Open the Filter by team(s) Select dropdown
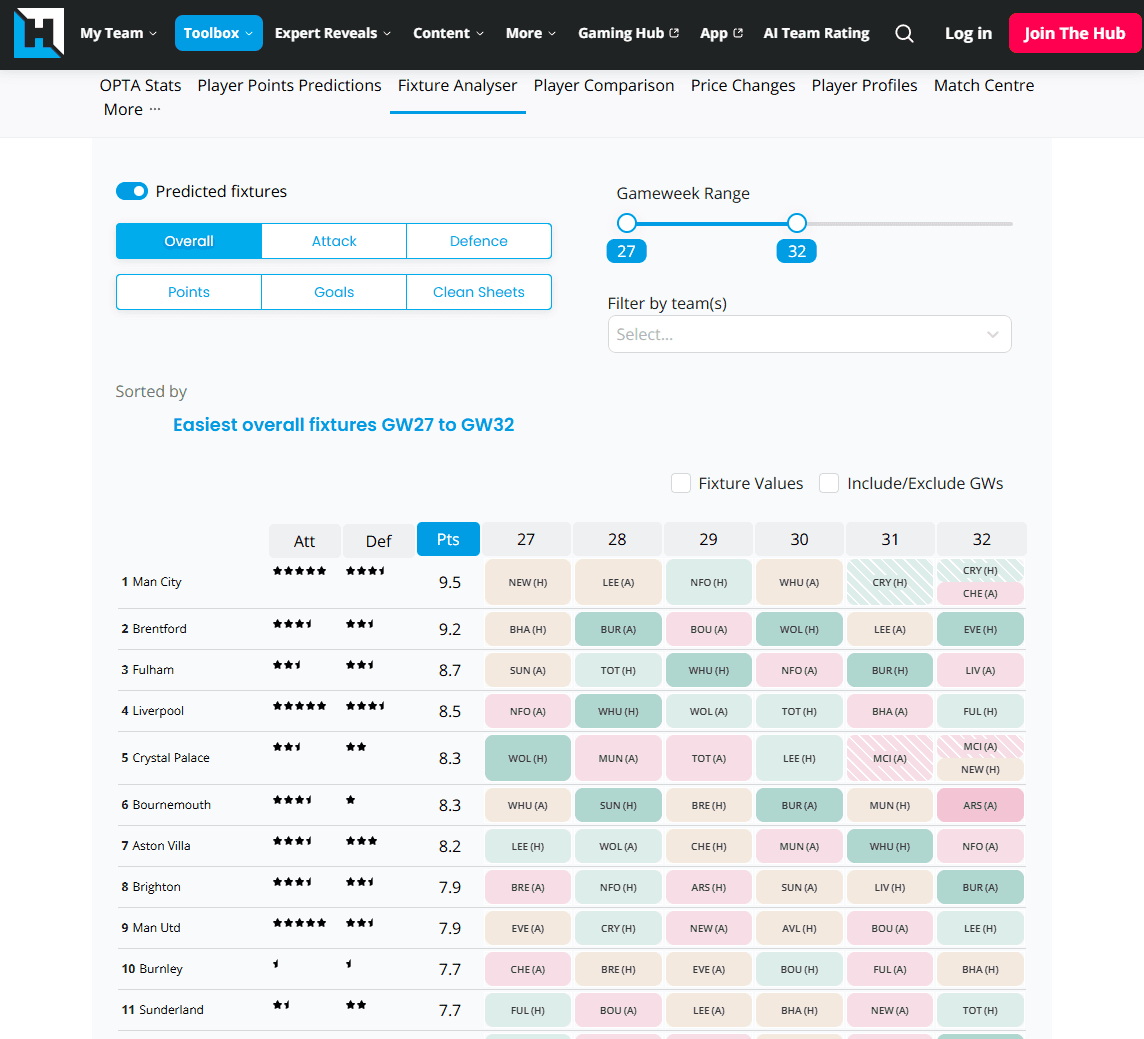The height and width of the screenshot is (1039, 1144). (x=809, y=334)
